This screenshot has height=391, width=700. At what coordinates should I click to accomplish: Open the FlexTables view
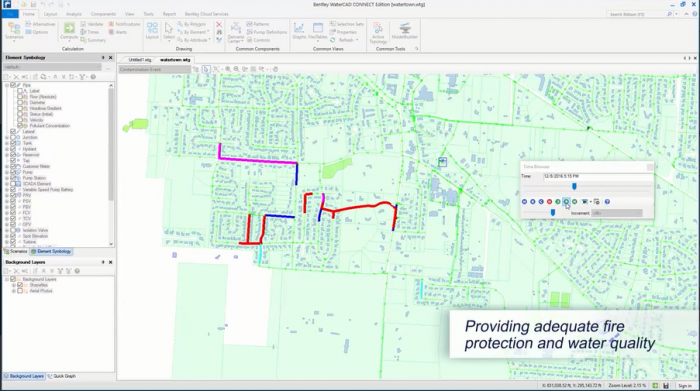[x=318, y=31]
